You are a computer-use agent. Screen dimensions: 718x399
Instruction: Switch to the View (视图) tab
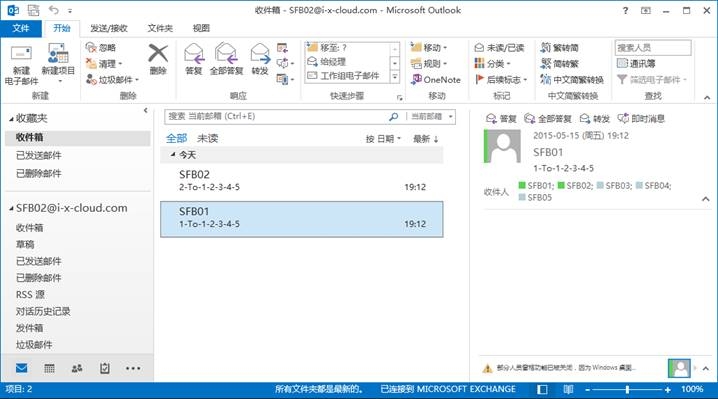point(201,28)
